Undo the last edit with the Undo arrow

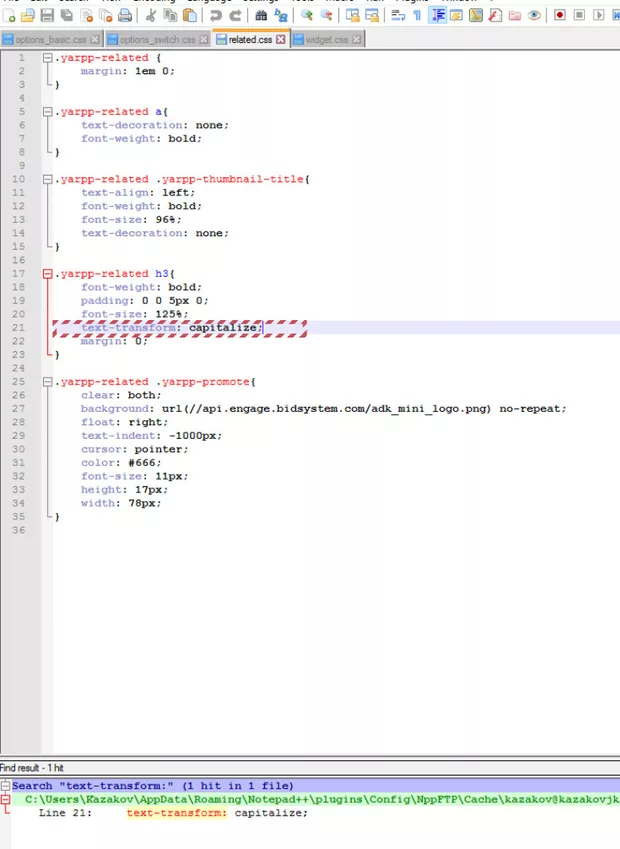tap(216, 15)
